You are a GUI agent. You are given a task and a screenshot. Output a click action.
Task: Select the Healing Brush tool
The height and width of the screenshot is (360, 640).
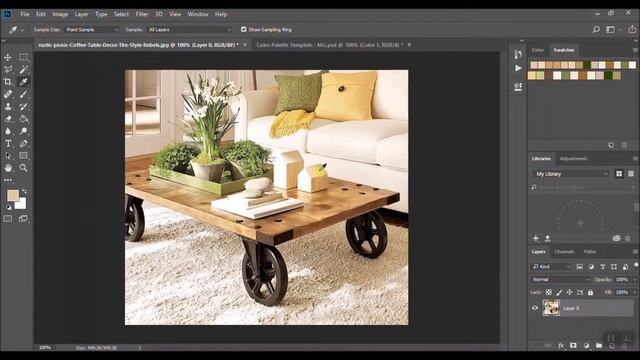(x=8, y=94)
